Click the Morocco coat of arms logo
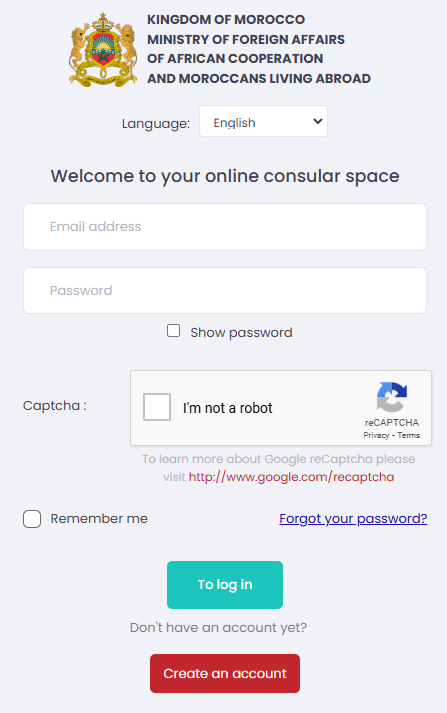 pos(103,50)
